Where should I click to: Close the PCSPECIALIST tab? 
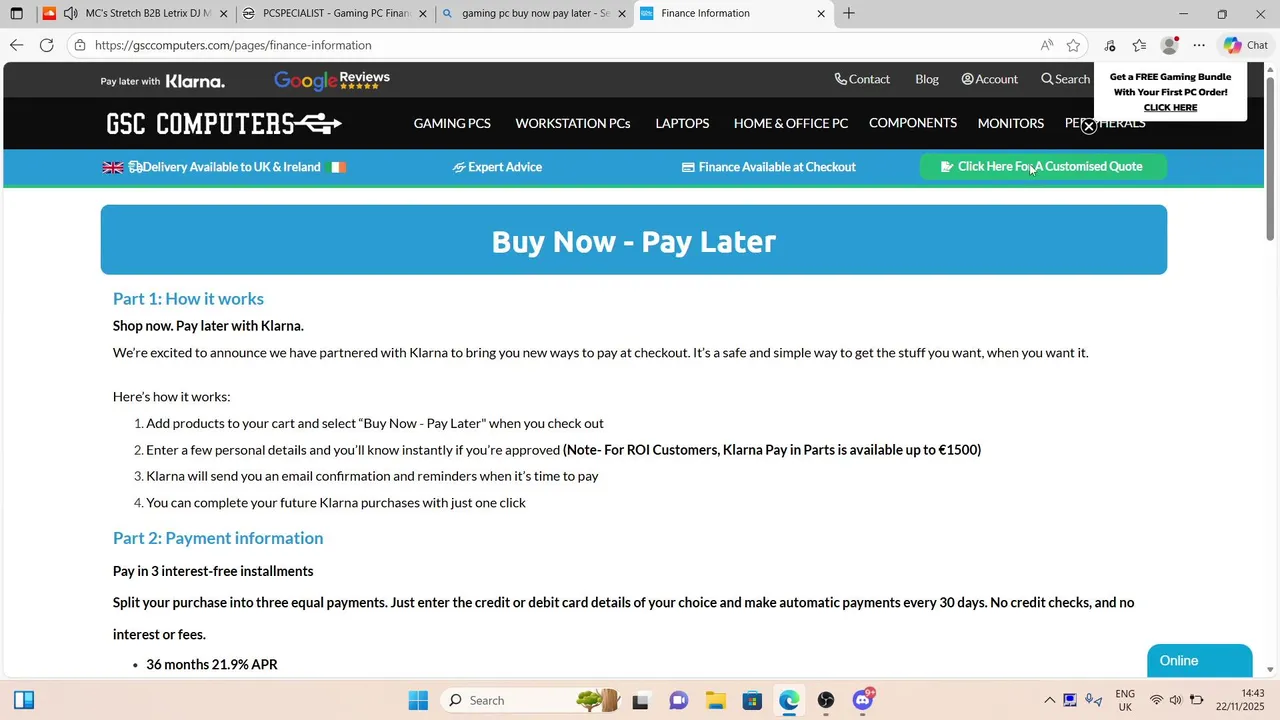(x=423, y=13)
